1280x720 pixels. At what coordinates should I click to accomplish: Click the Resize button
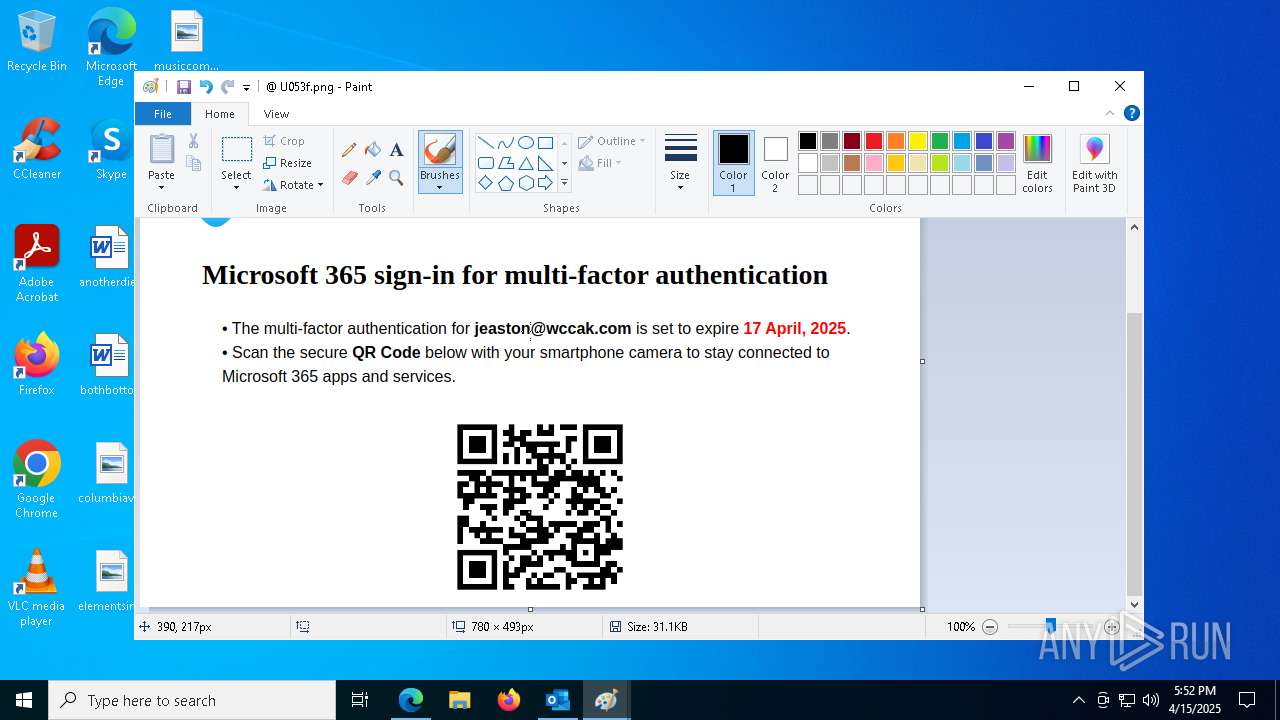point(288,163)
